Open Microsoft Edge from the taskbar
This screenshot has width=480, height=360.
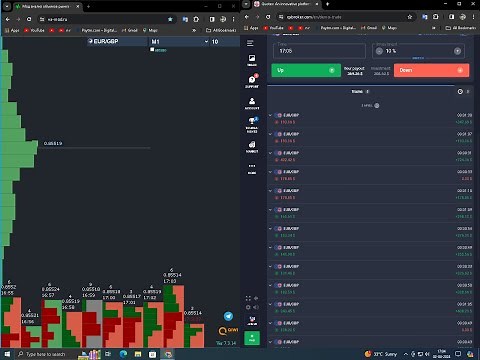tap(123, 354)
